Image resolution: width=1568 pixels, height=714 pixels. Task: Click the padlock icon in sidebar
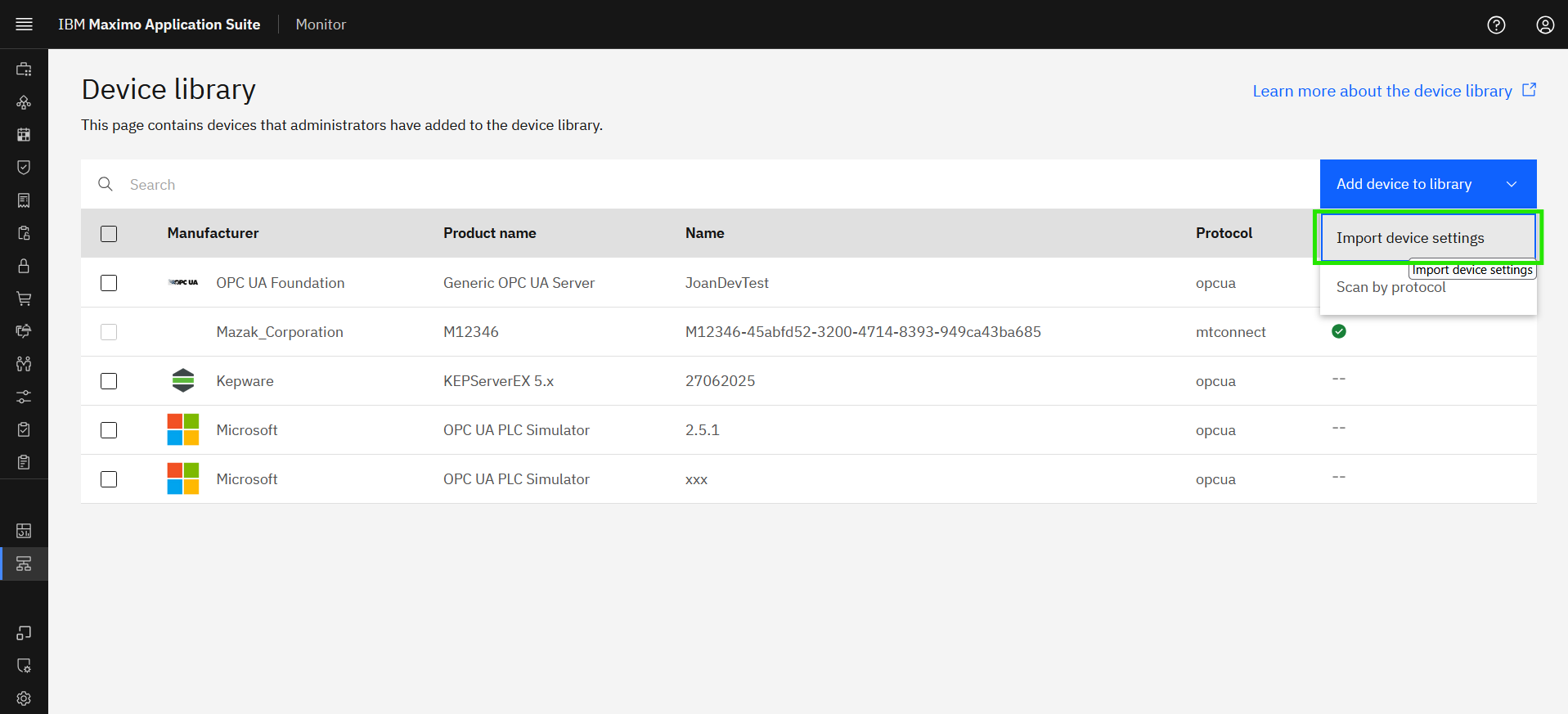click(x=24, y=266)
